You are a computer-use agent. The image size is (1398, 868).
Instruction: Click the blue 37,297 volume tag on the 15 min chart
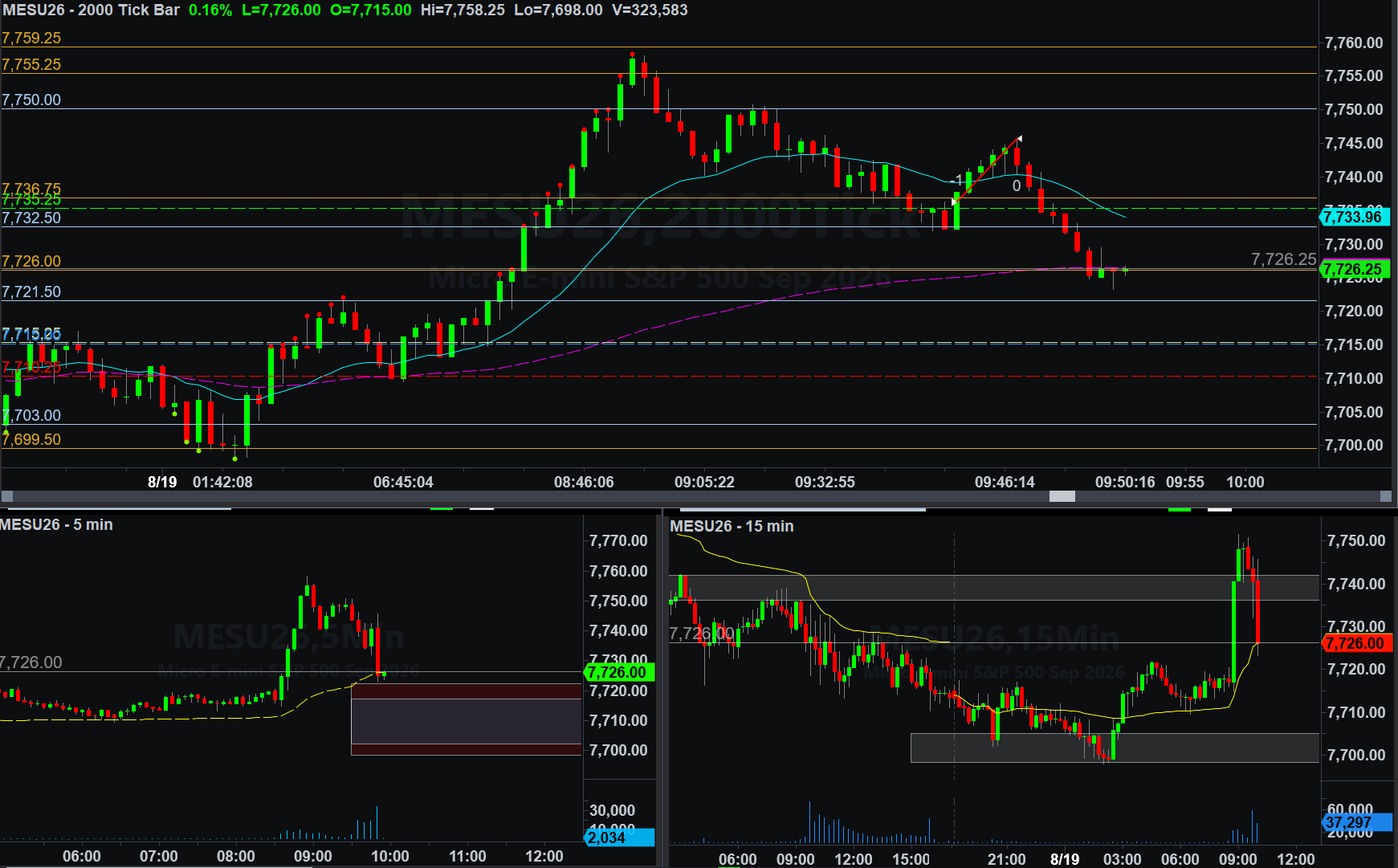[1355, 822]
